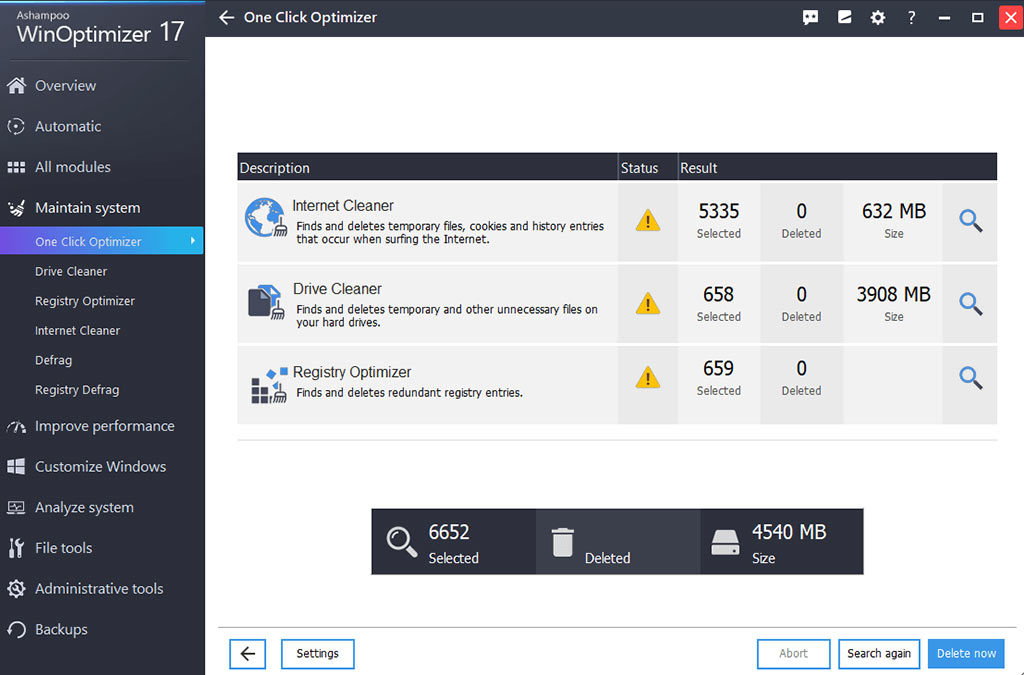Click the Internet Cleaner warning status icon
Screen dimensions: 1024x675
tap(648, 221)
